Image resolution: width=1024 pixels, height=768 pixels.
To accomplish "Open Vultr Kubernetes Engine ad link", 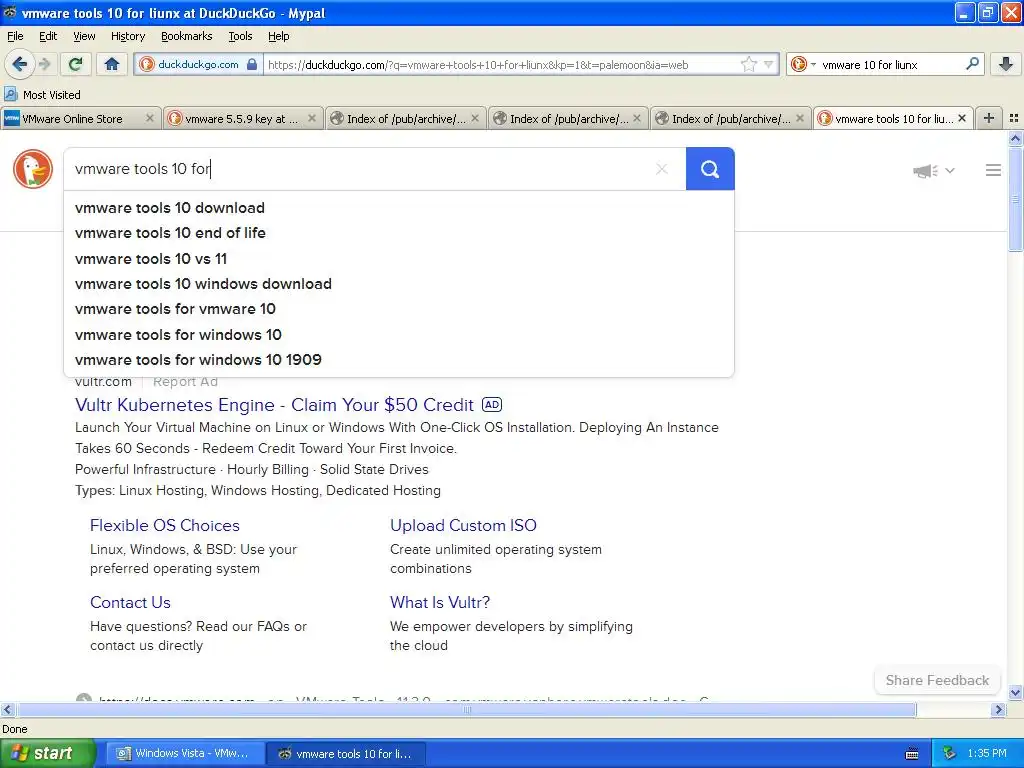I will coord(274,405).
